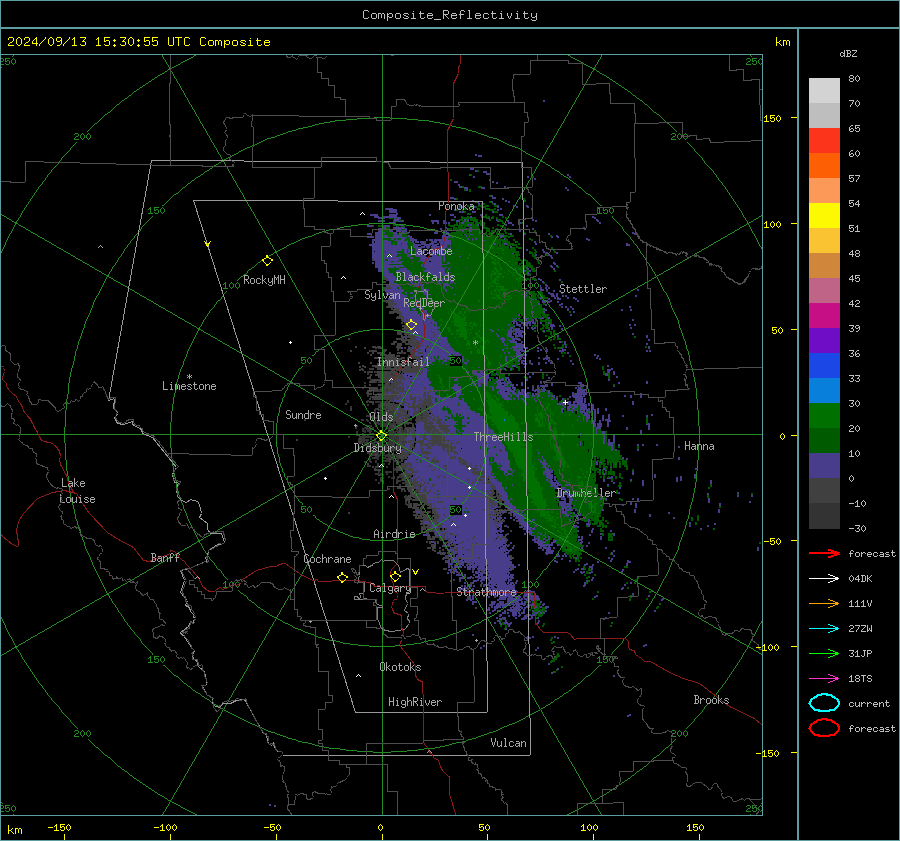Click the Ponoka city label
Viewport: 900px width, 841px height.
point(456,206)
